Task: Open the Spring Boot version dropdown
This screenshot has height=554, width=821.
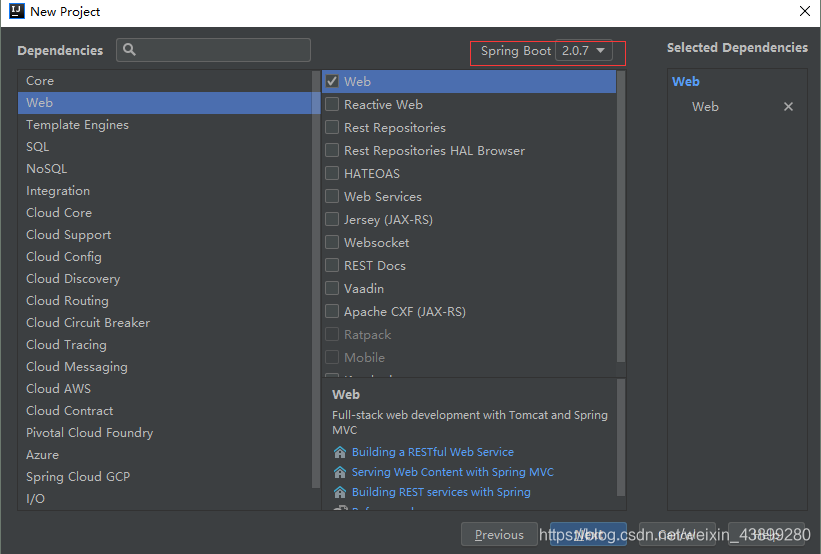Action: tap(583, 50)
